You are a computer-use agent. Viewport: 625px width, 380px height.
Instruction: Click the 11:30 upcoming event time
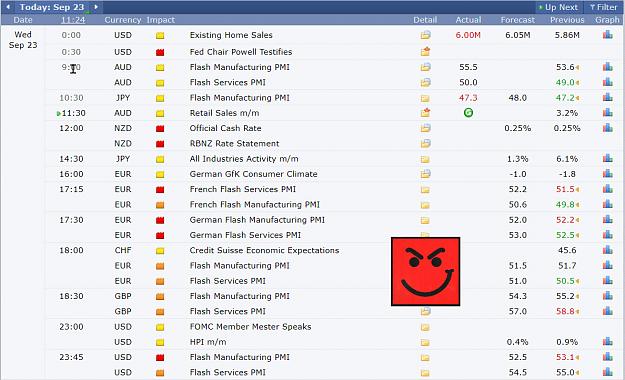[x=73, y=113]
